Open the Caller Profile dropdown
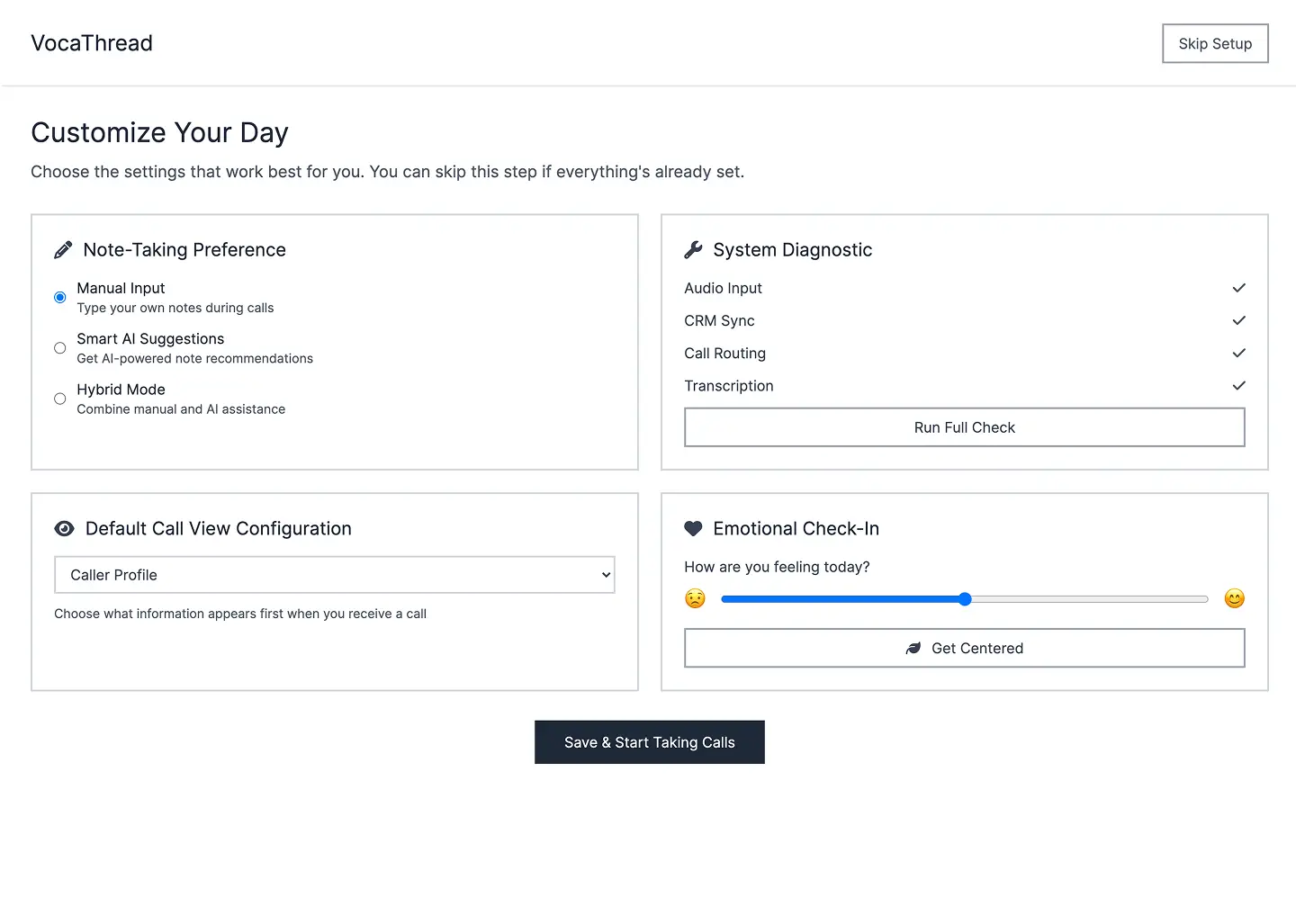 (x=334, y=575)
